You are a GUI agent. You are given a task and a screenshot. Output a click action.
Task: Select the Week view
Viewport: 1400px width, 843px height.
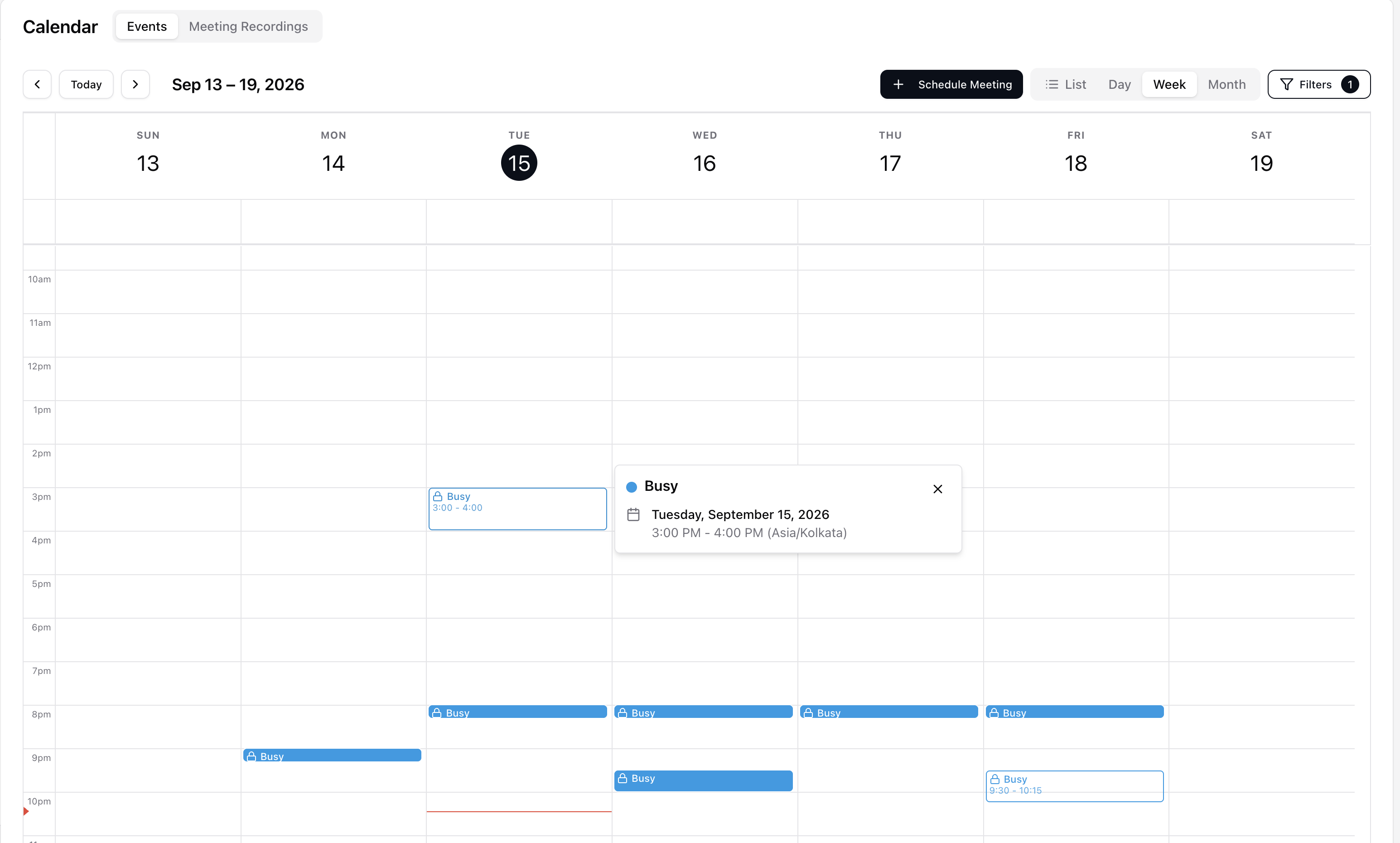coord(1169,84)
